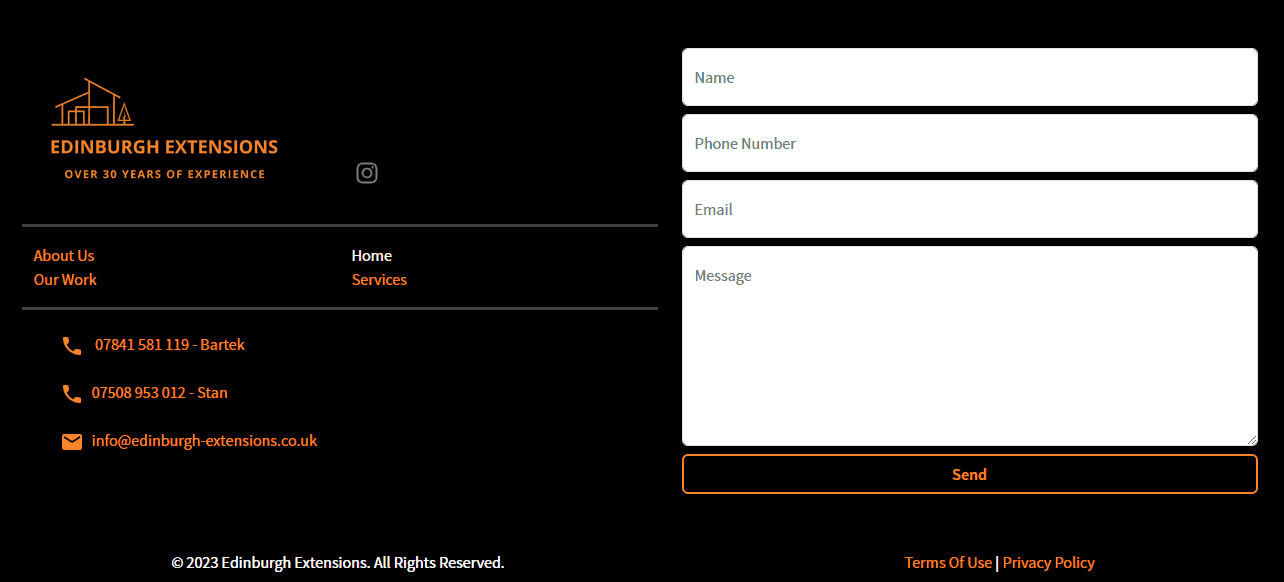This screenshot has height=582, width=1284.
Task: Open the Our Work page
Action: [64, 279]
